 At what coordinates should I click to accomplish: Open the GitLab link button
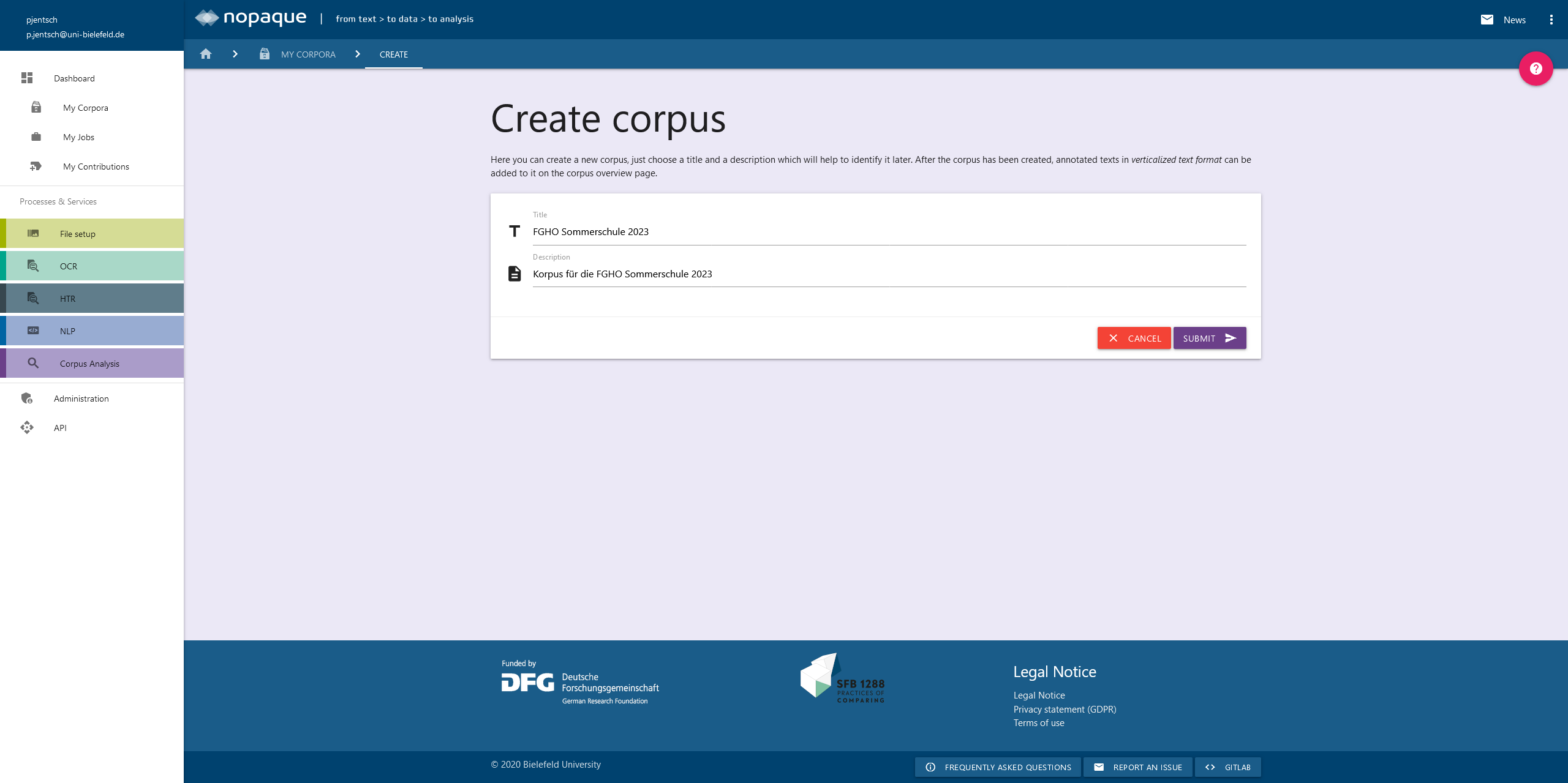pos(1227,766)
